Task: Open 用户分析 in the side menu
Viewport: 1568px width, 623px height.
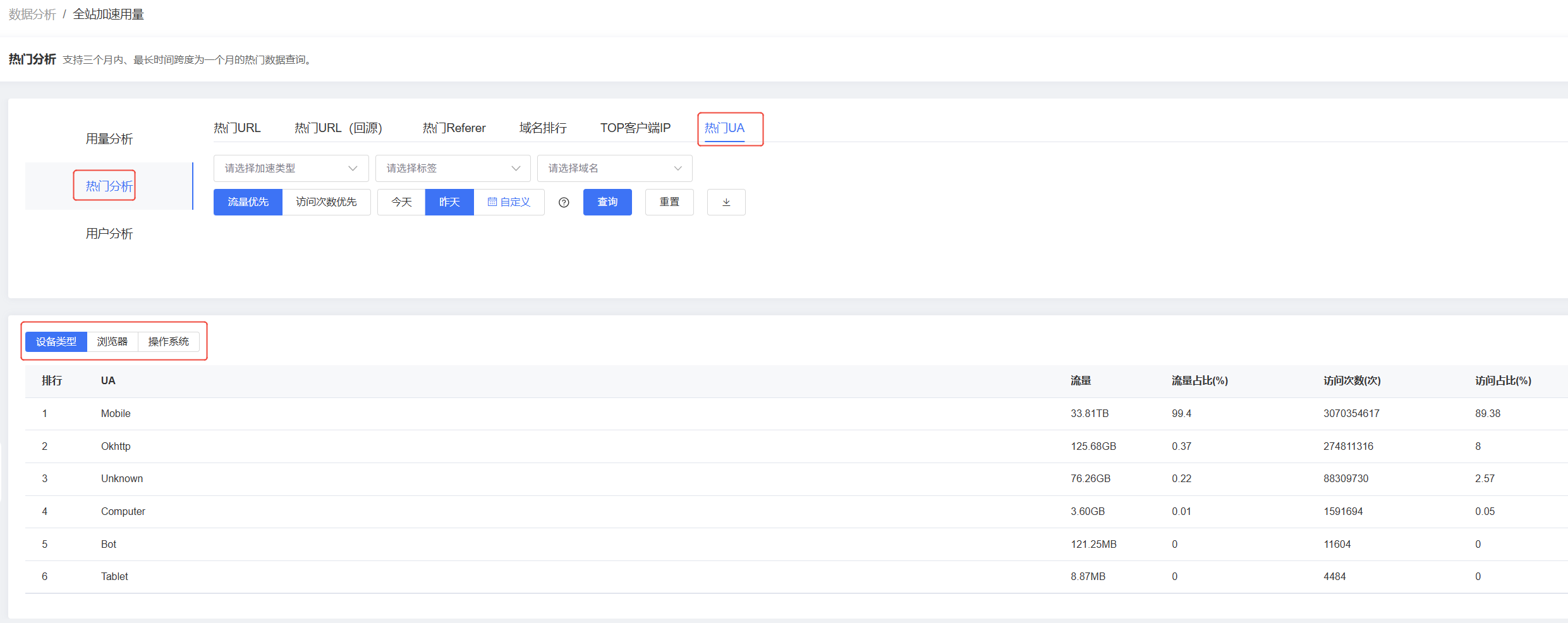Action: click(x=109, y=234)
